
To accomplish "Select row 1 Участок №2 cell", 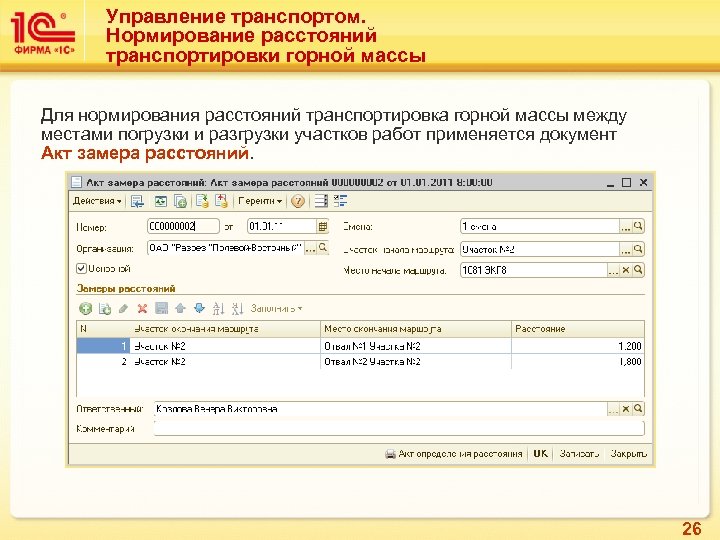I will [225, 346].
